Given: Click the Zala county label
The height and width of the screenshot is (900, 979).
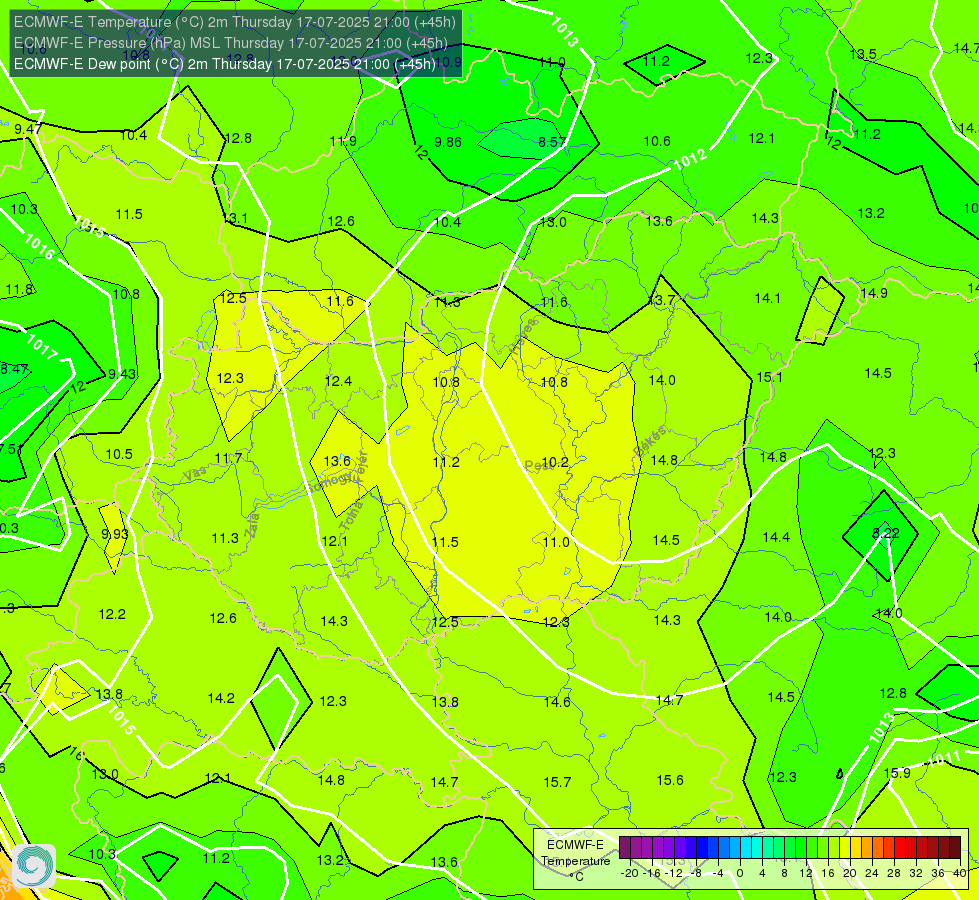Looking at the screenshot, I should [x=252, y=525].
